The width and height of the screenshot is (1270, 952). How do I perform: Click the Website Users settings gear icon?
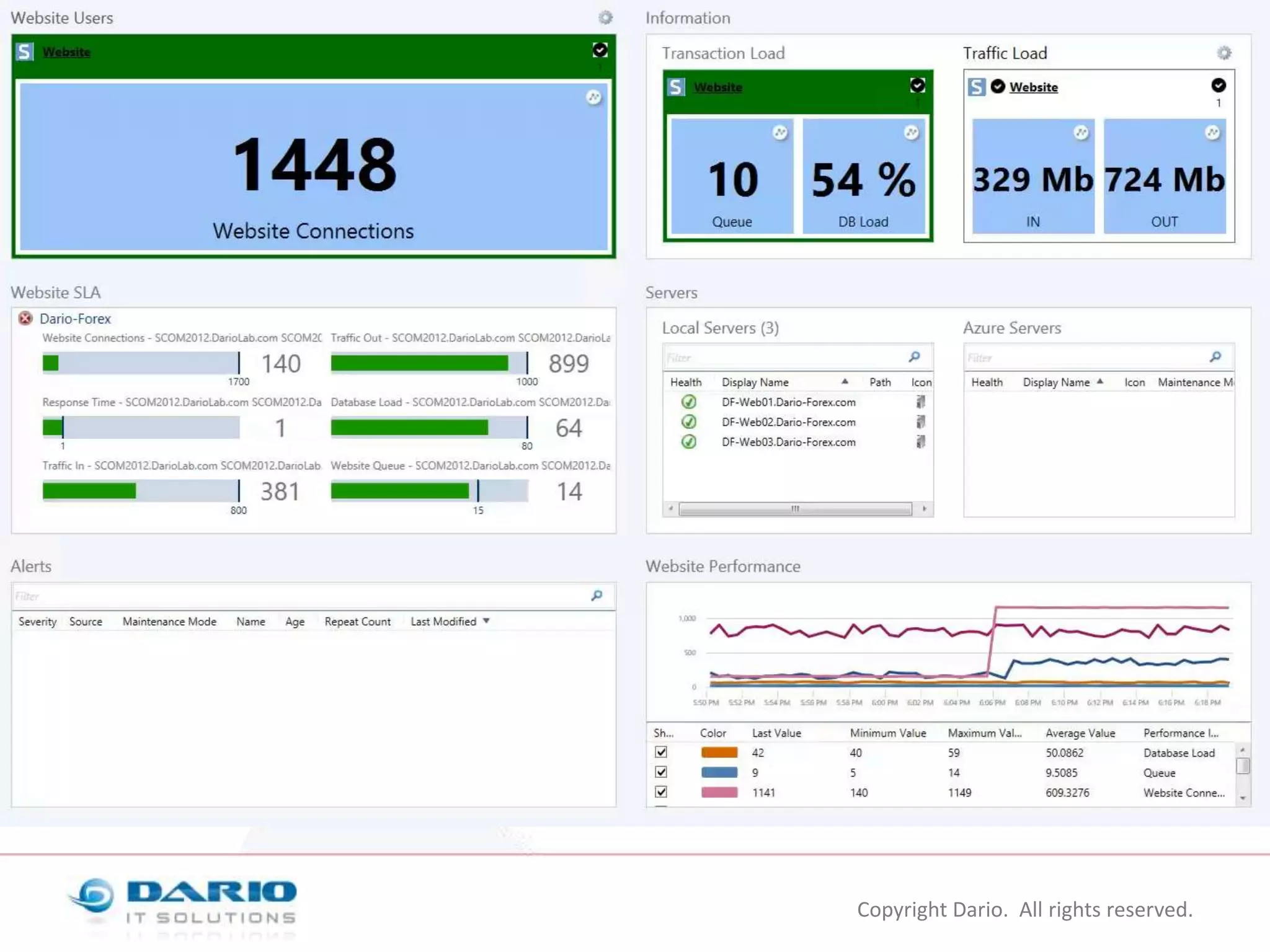(x=605, y=17)
